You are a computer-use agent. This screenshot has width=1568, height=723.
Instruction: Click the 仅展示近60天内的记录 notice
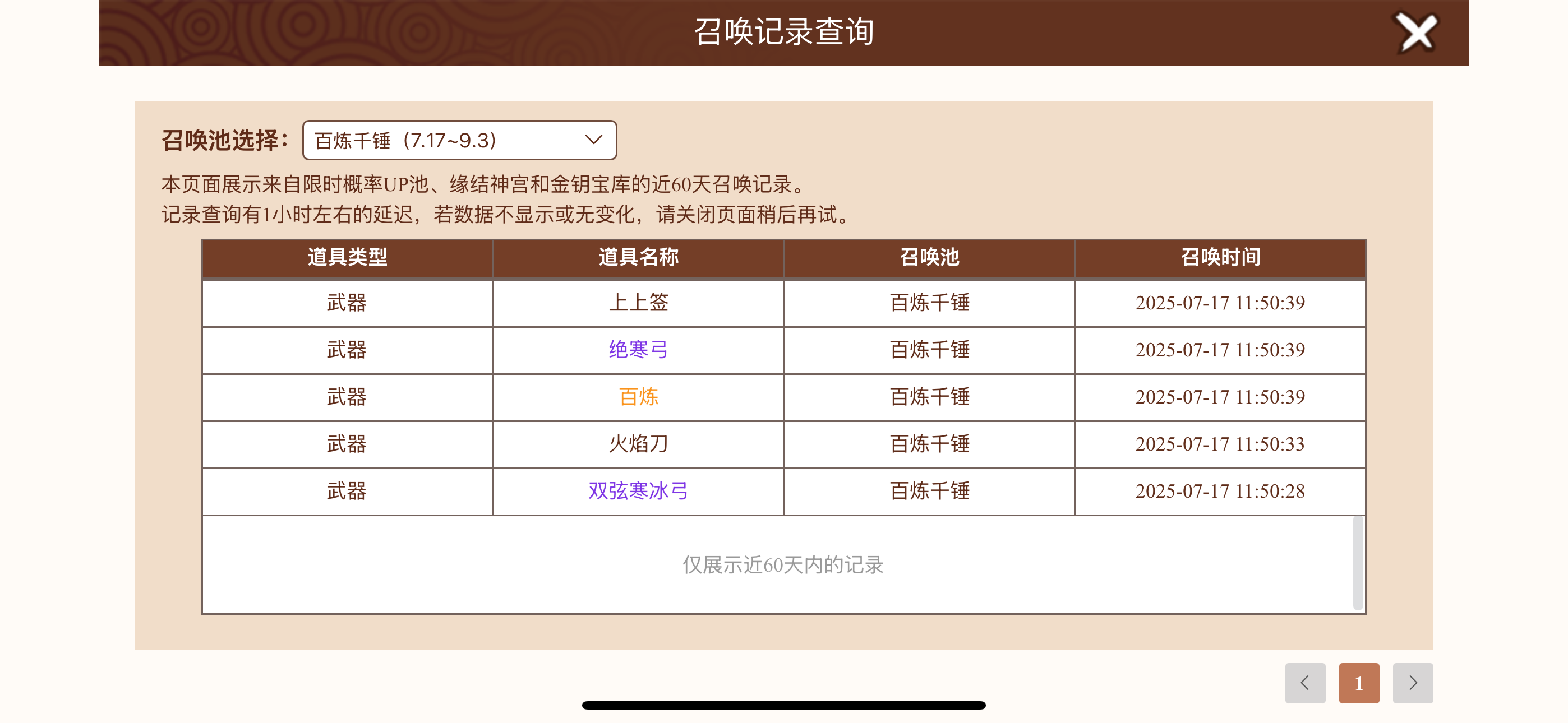783,565
